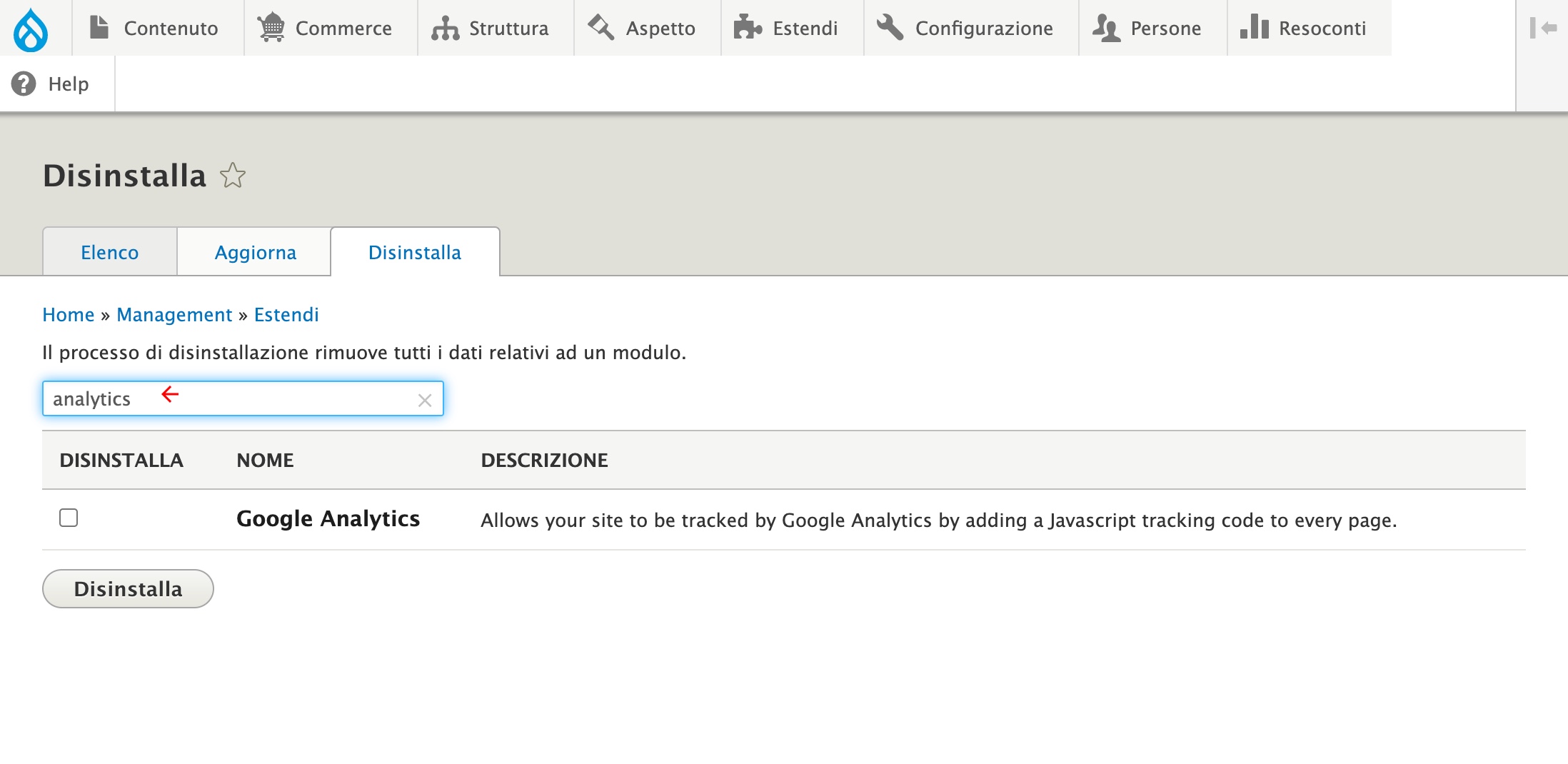Image resolution: width=1568 pixels, height=764 pixels.
Task: Toggle toolbar orientation arrow icon
Action: pos(1543,28)
